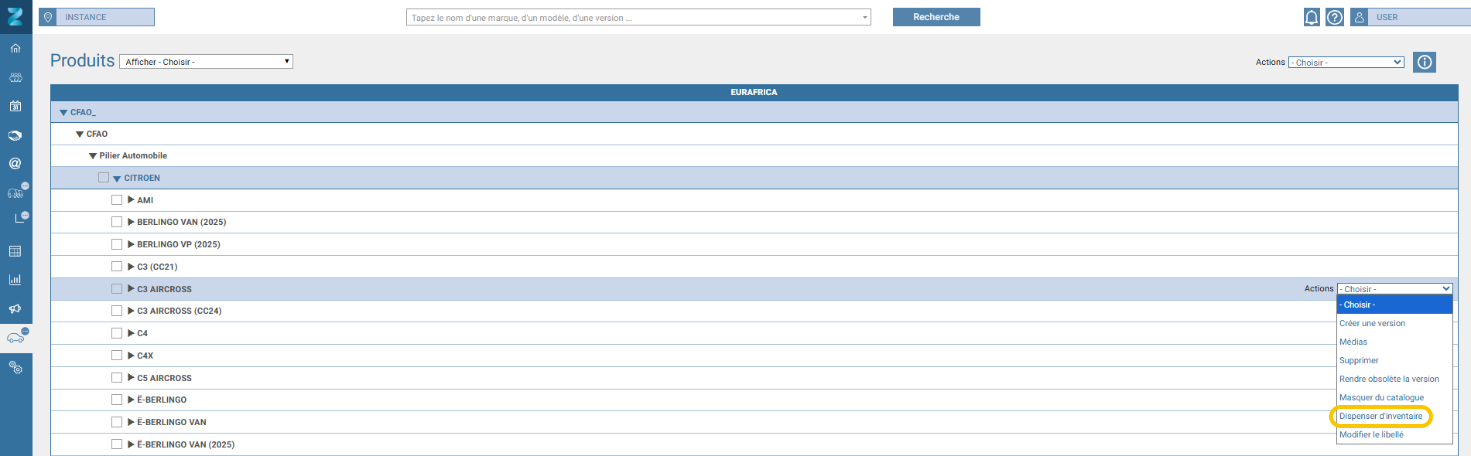Tick the BERLINGO VAN (2025) checkbox
This screenshot has height=456, width=1471.
117,222
